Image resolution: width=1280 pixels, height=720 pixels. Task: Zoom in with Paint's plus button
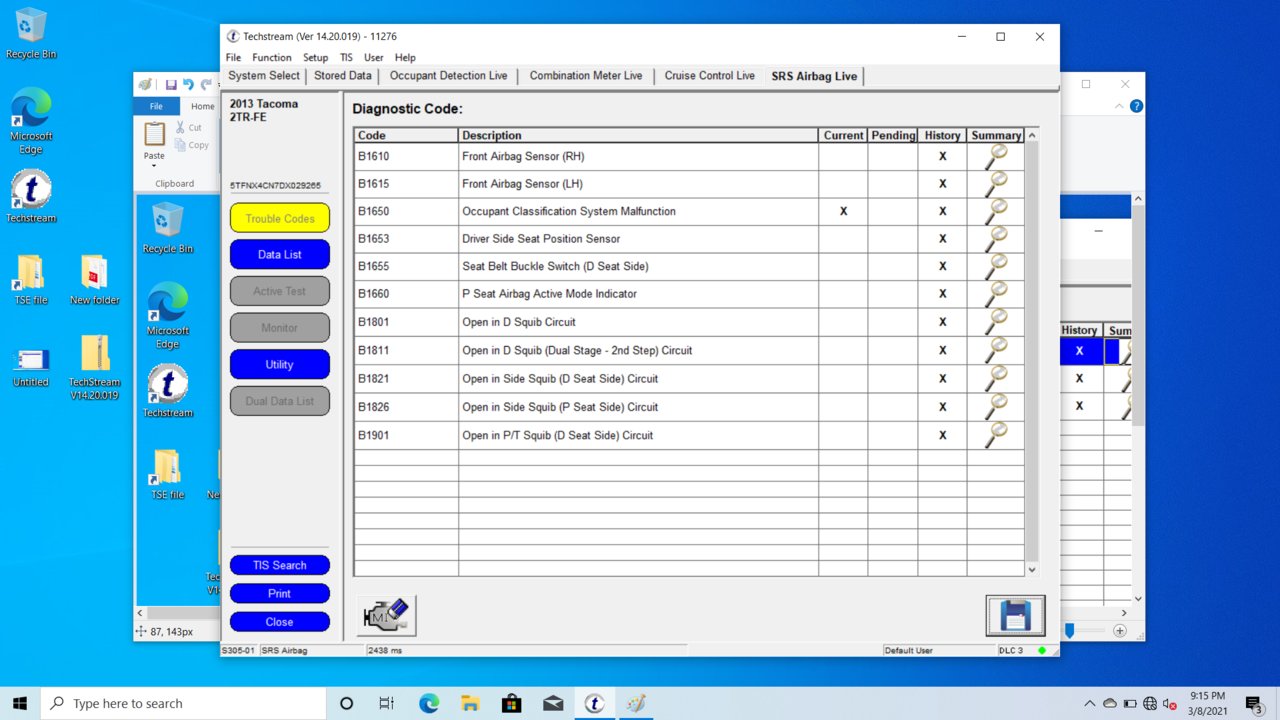1120,631
